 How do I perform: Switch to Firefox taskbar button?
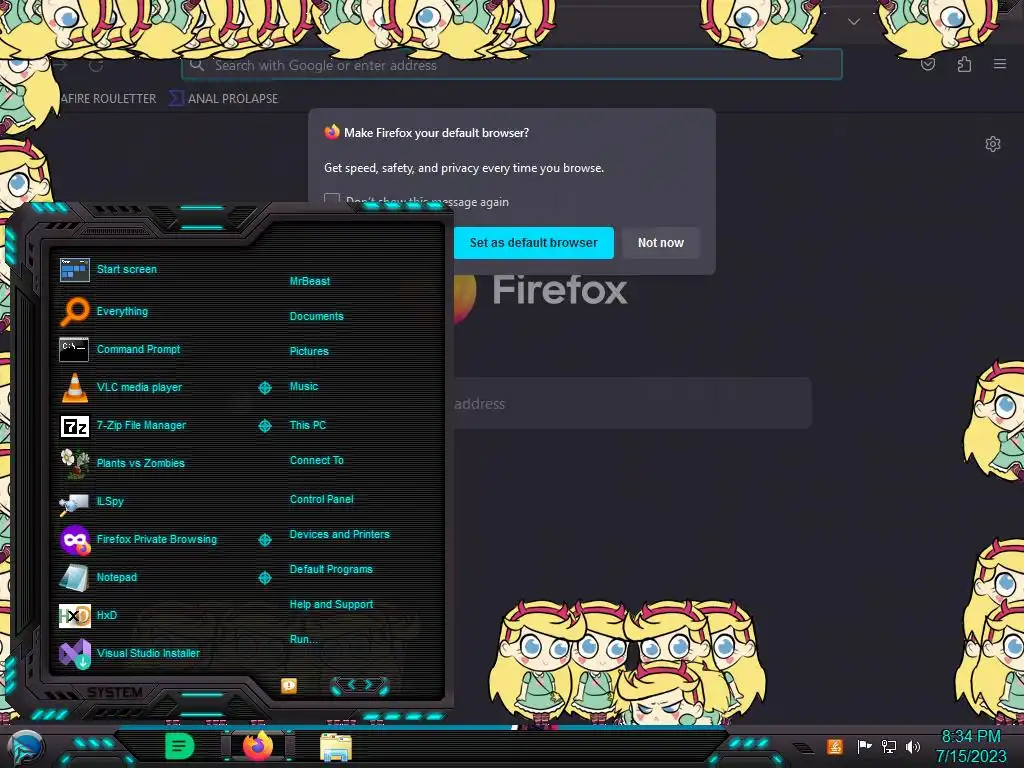258,746
